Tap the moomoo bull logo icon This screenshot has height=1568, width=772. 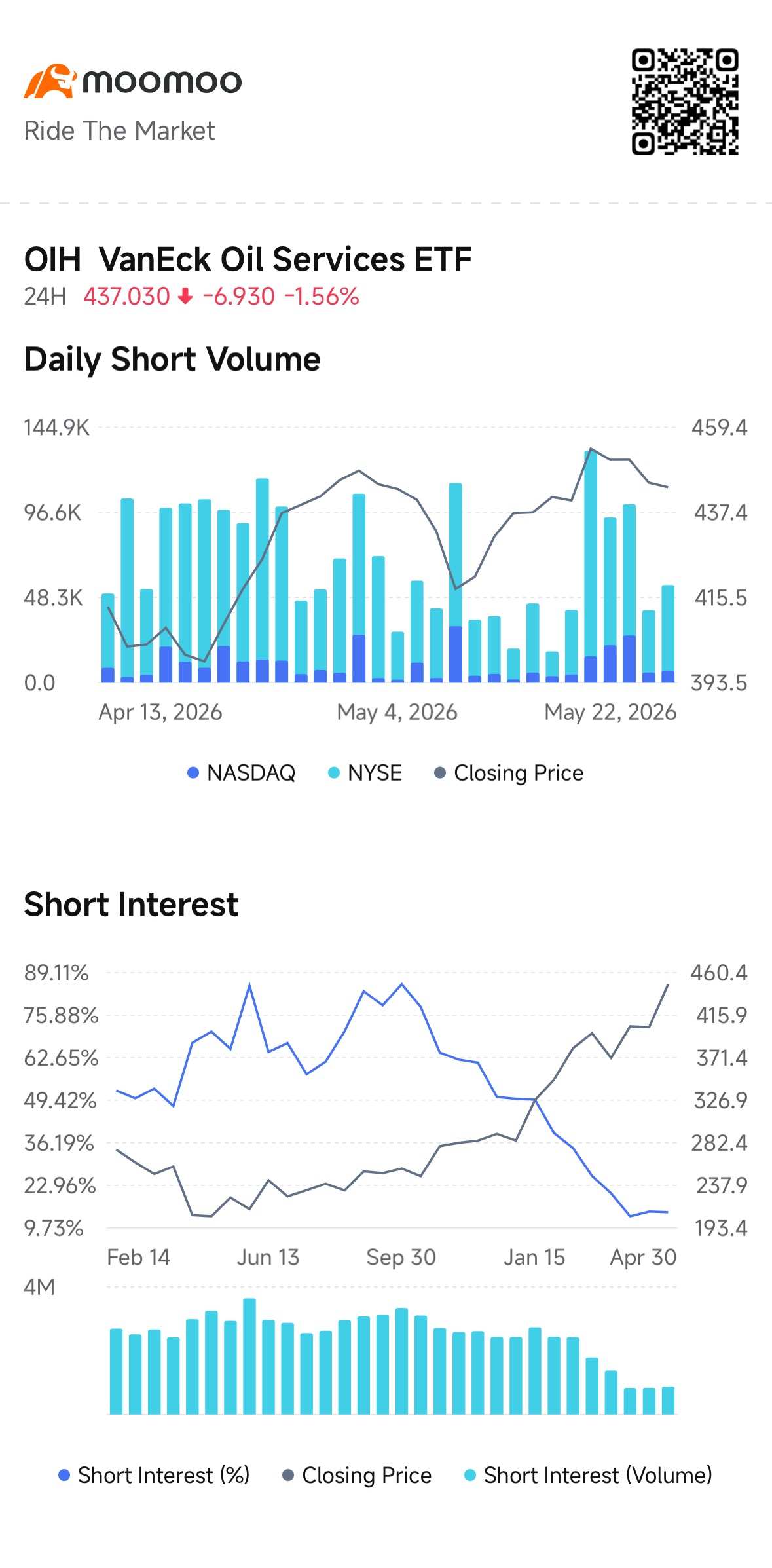click(x=50, y=81)
